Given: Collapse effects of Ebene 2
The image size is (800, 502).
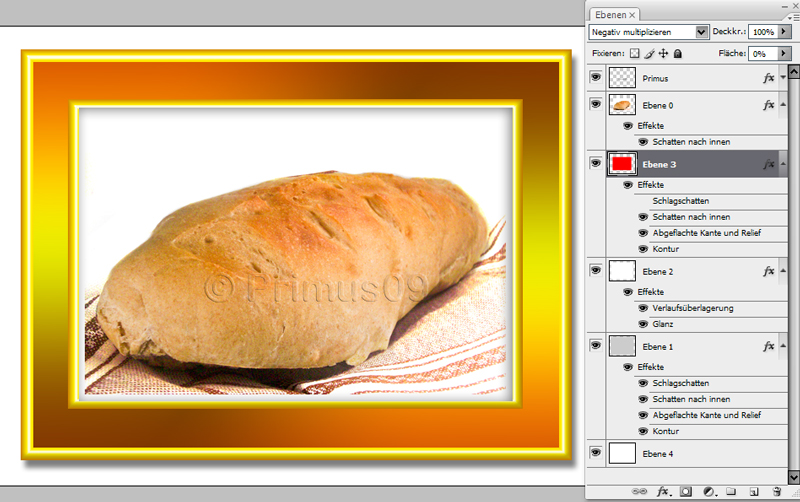Looking at the screenshot, I should tap(782, 271).
